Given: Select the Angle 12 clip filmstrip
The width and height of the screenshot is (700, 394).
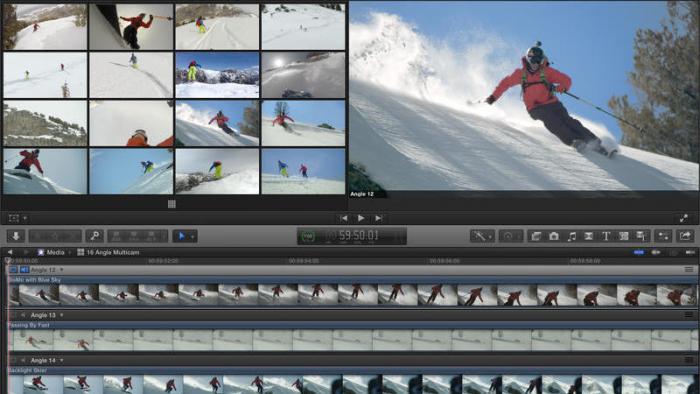Looking at the screenshot, I should coord(353,295).
